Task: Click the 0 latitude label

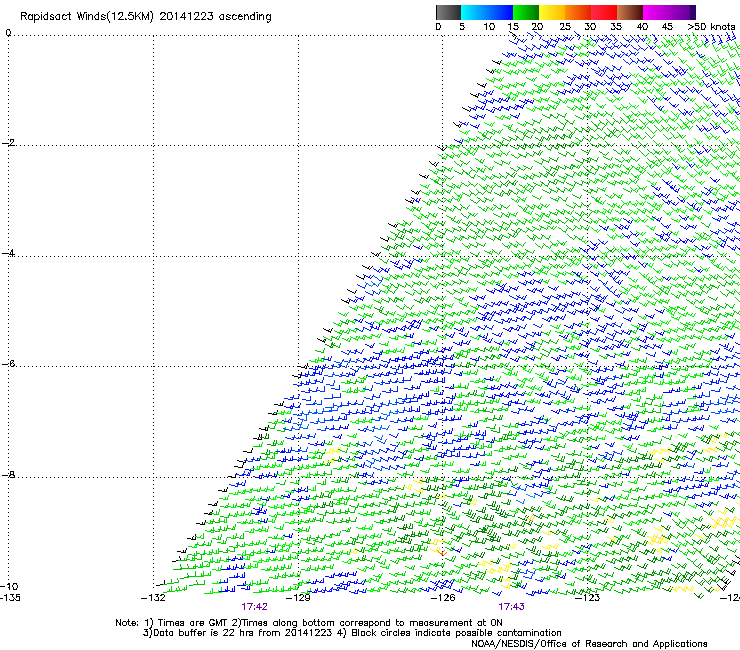Action: (8, 33)
